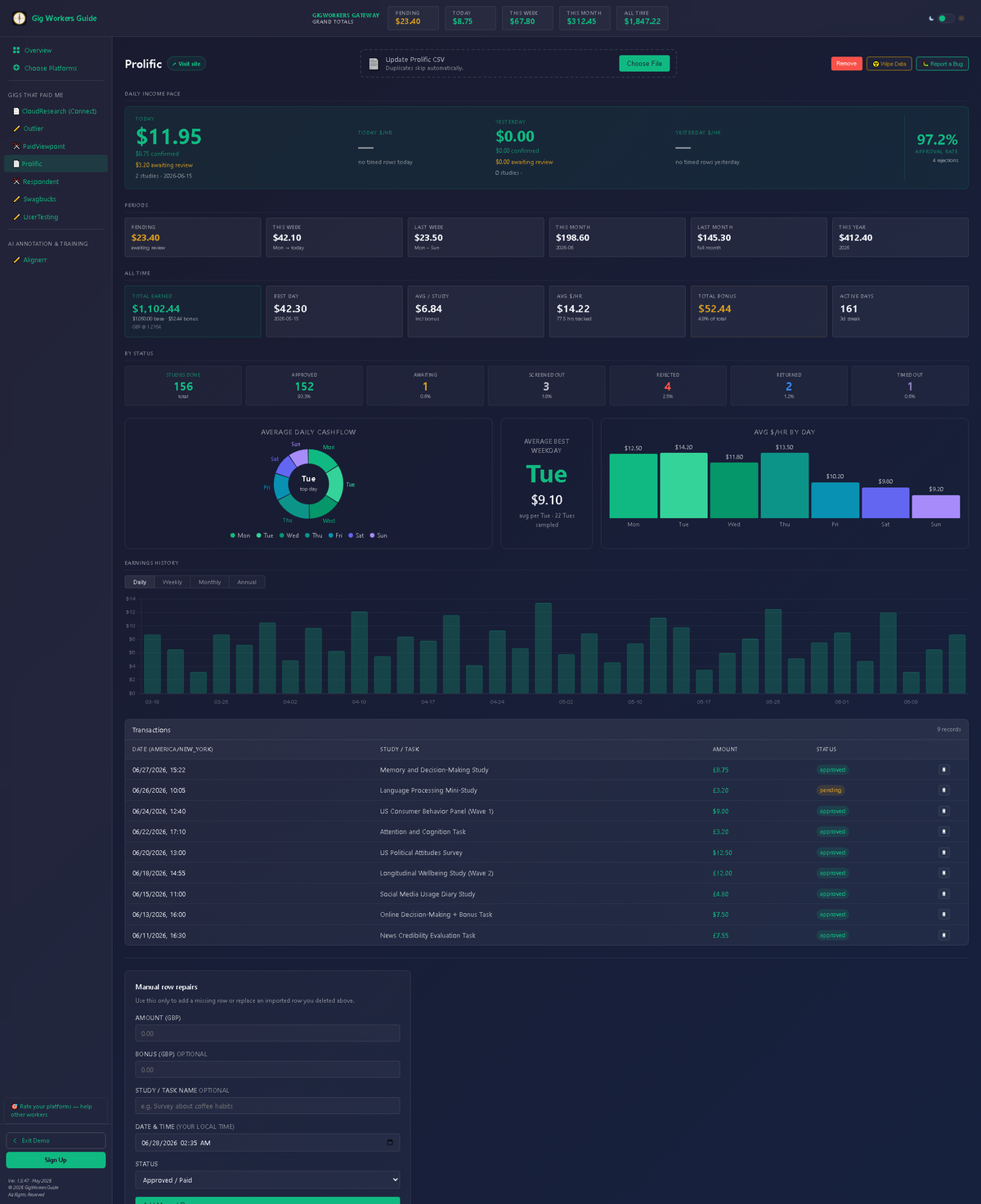Click the pencil icon beside UserTesting

[16, 217]
